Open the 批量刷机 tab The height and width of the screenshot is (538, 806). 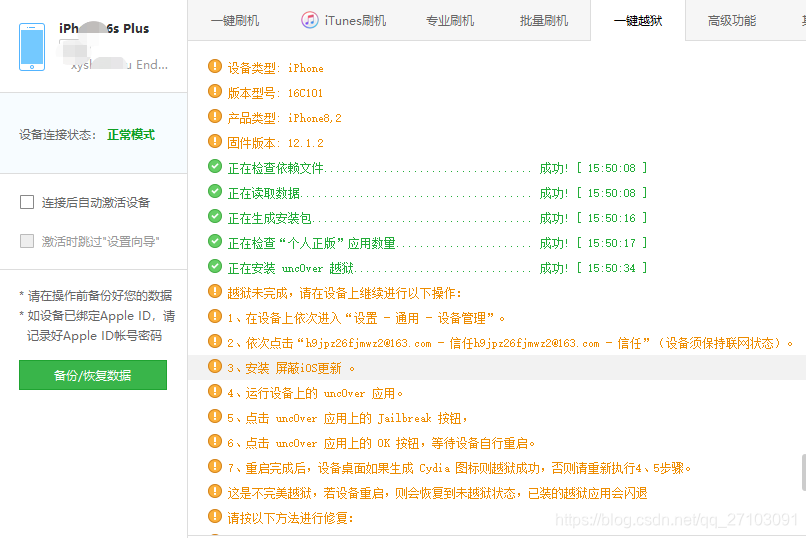click(544, 21)
